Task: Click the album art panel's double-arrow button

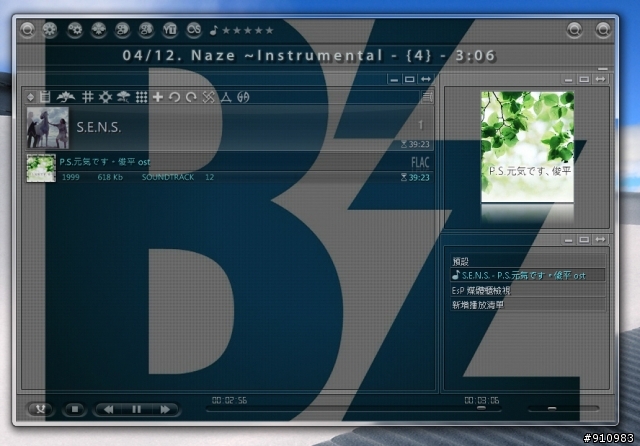Action: [600, 79]
